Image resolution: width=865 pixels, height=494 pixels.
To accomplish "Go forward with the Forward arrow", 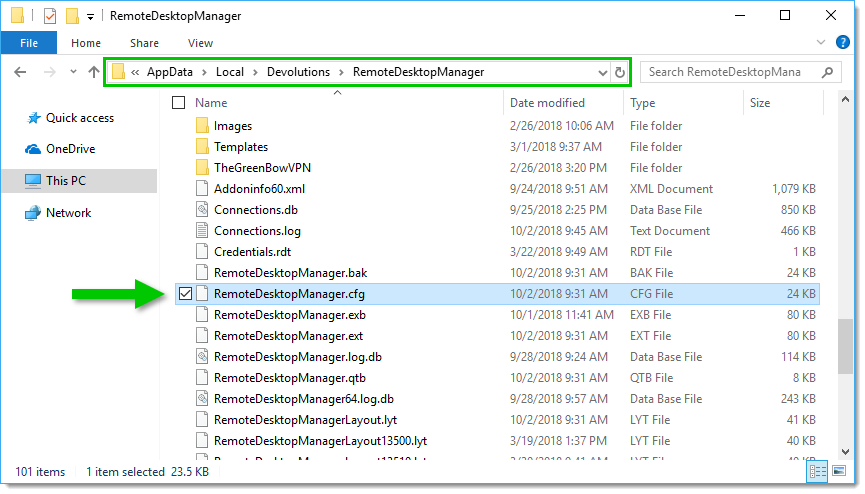I will coord(50,72).
